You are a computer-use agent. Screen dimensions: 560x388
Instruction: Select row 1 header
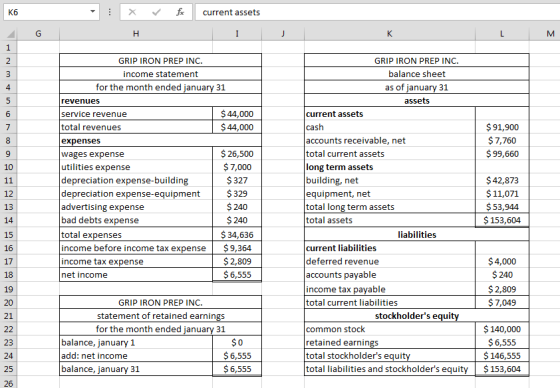tap(9, 47)
